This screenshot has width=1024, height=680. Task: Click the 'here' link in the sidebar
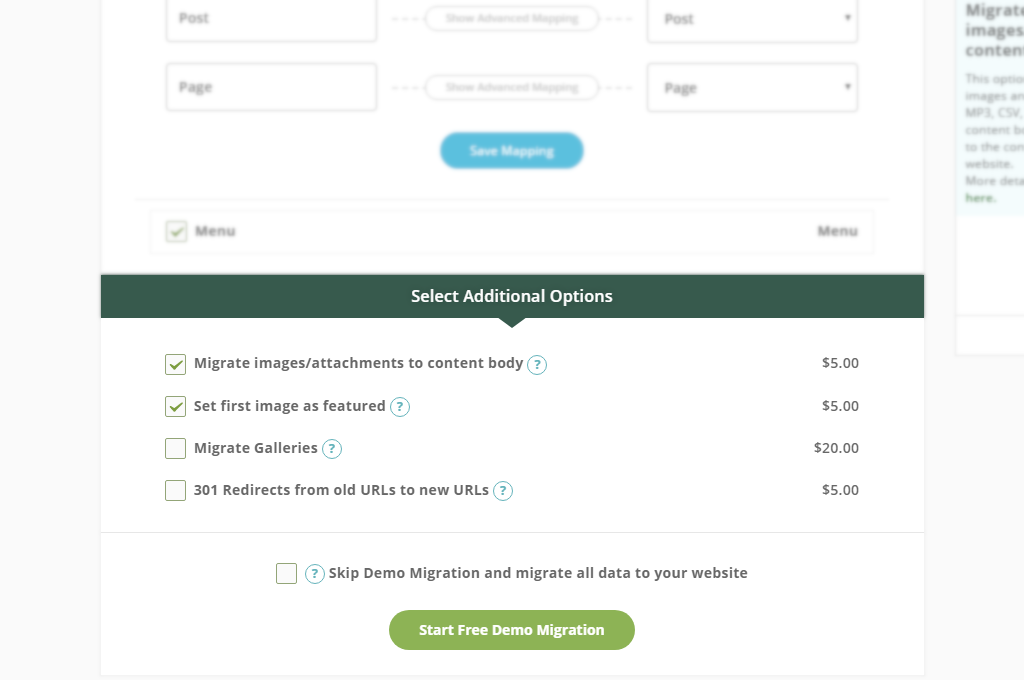[x=979, y=198]
